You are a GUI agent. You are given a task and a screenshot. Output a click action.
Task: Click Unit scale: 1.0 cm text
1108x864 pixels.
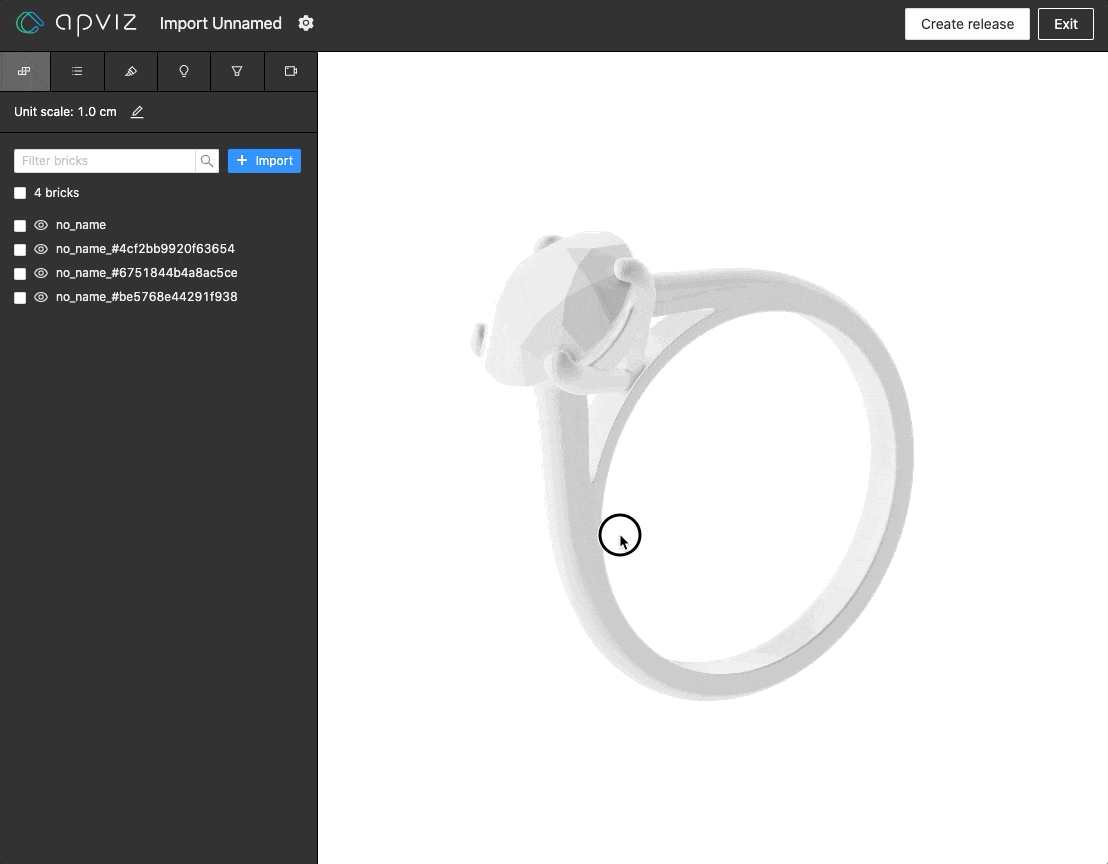click(65, 112)
